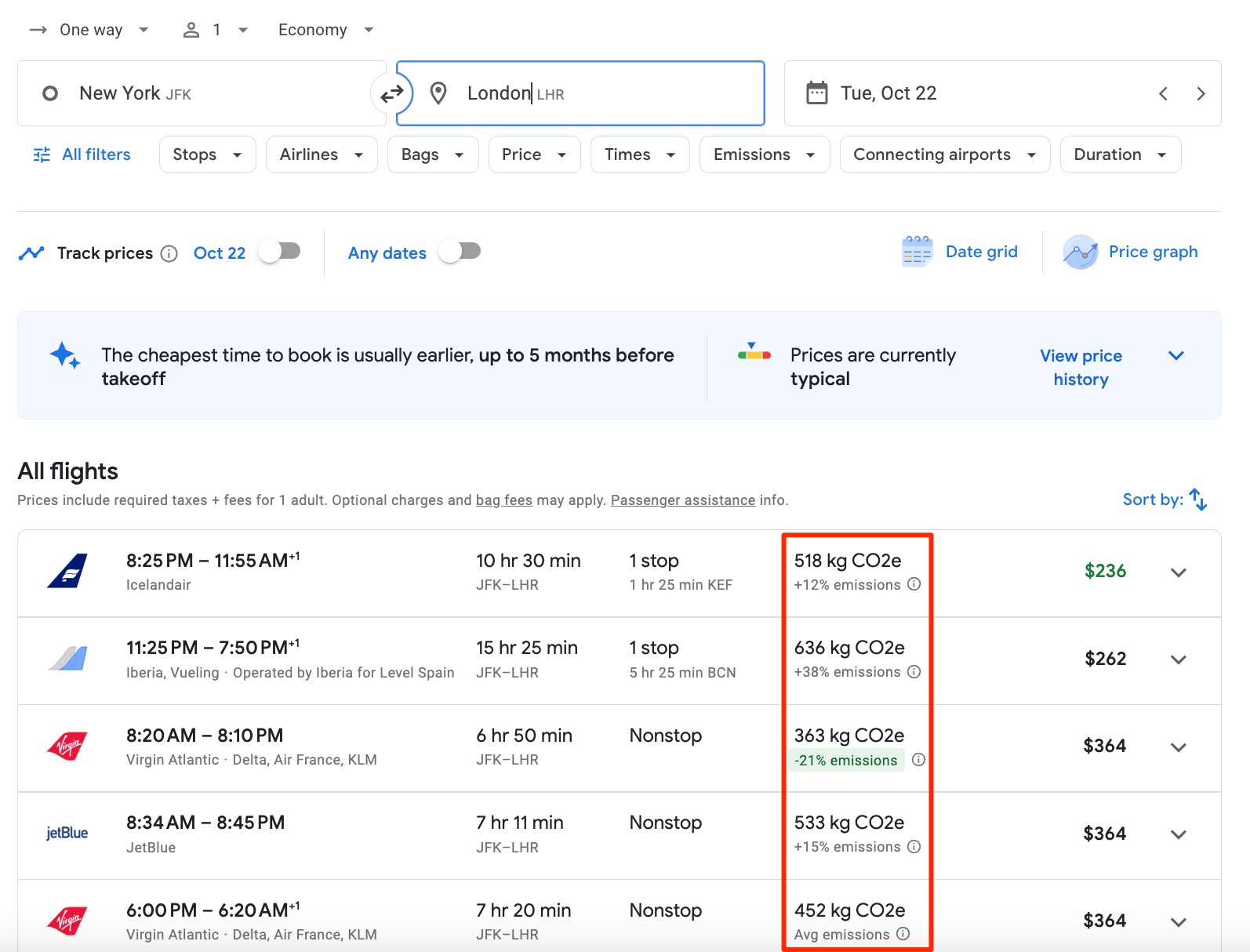Open the One way trip type dropdown
The image size is (1250, 952).
pos(89,30)
